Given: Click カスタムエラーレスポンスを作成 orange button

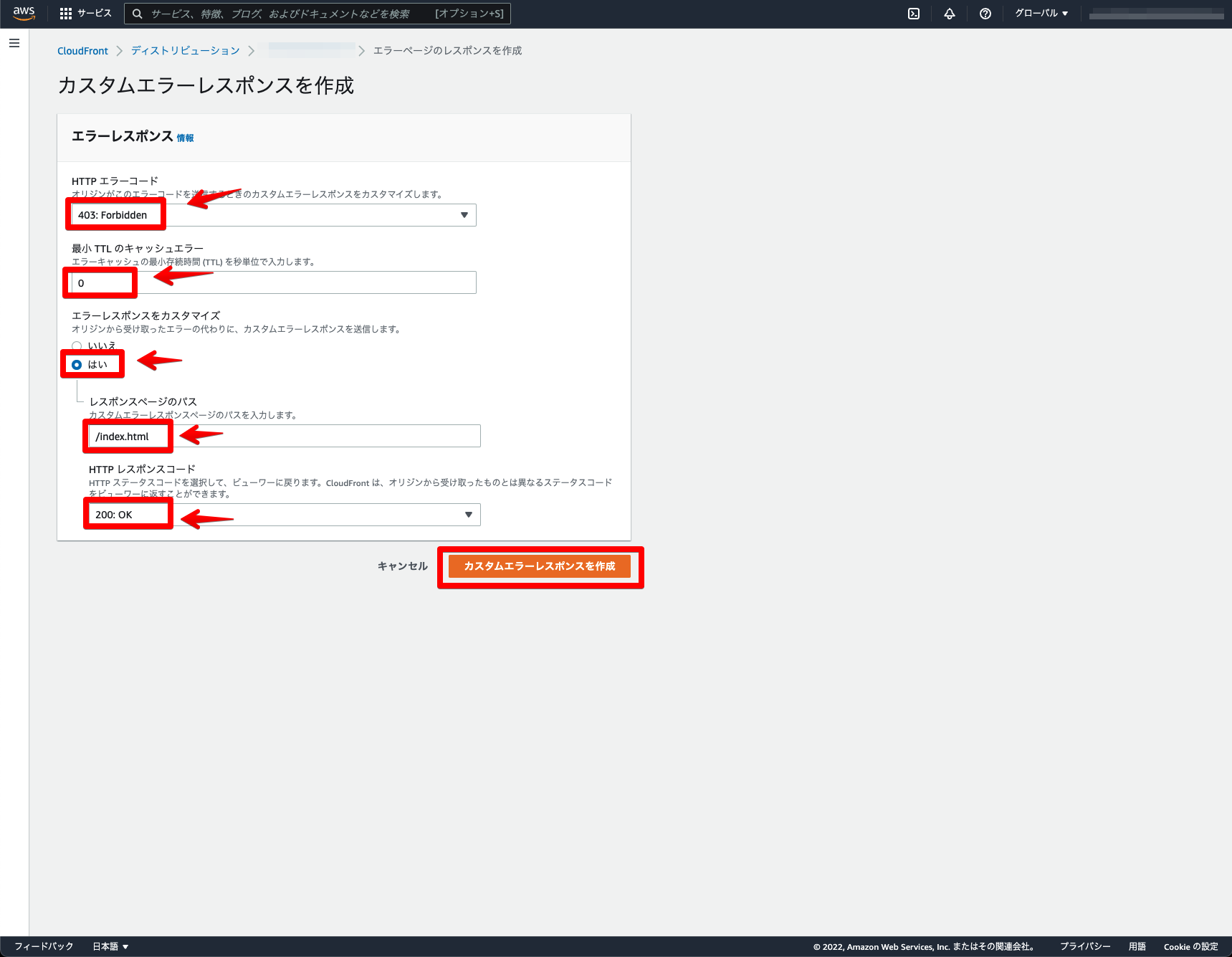Looking at the screenshot, I should click(x=540, y=566).
